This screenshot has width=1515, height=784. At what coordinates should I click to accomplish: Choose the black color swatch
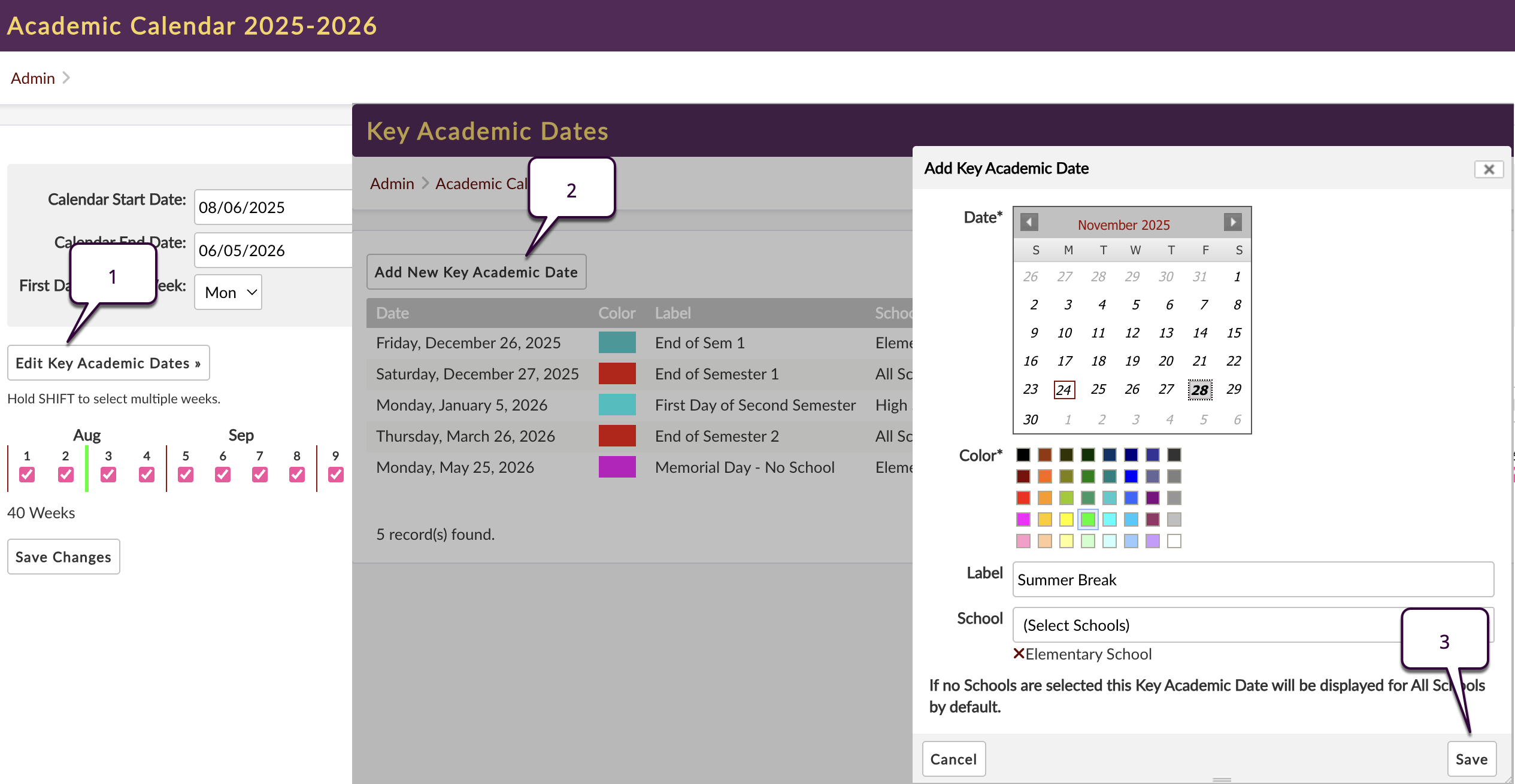pos(1023,455)
